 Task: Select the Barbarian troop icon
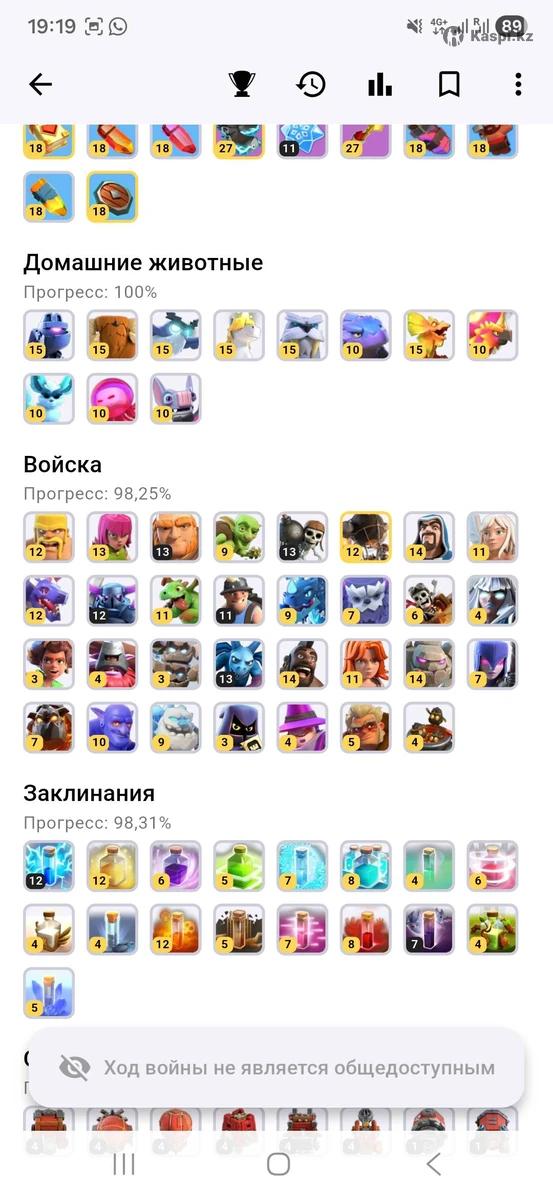click(49, 537)
